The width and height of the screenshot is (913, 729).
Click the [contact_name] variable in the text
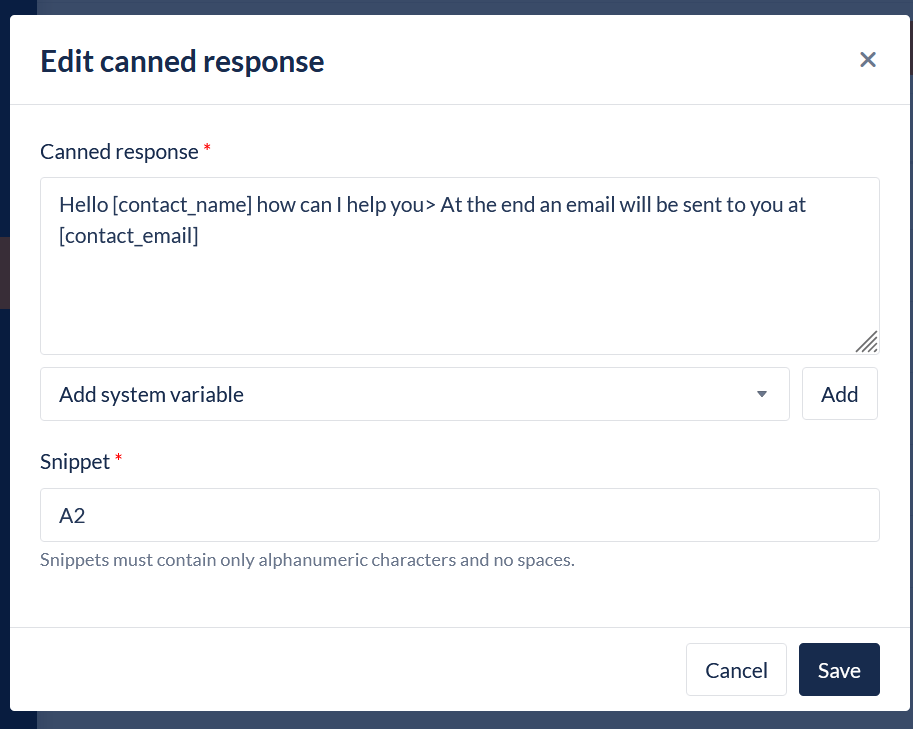(x=182, y=205)
